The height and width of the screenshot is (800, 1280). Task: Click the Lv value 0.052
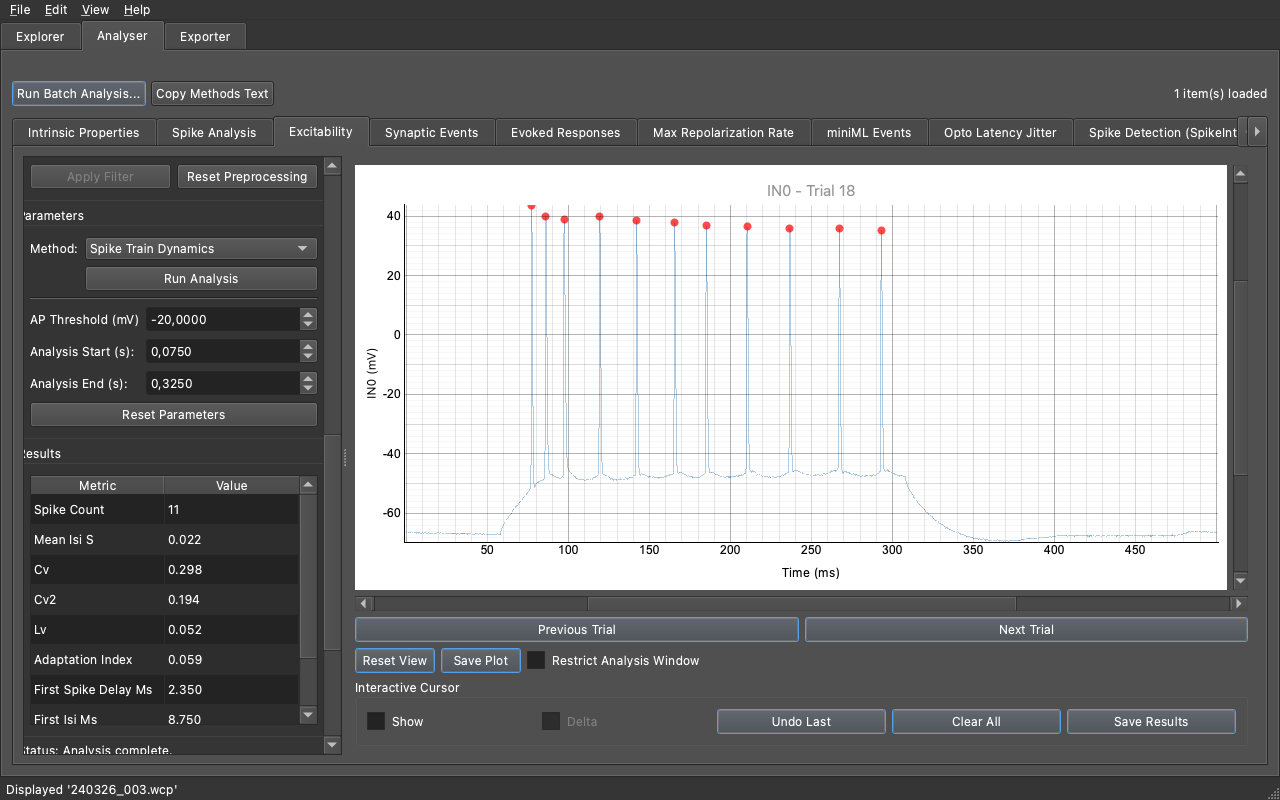184,629
